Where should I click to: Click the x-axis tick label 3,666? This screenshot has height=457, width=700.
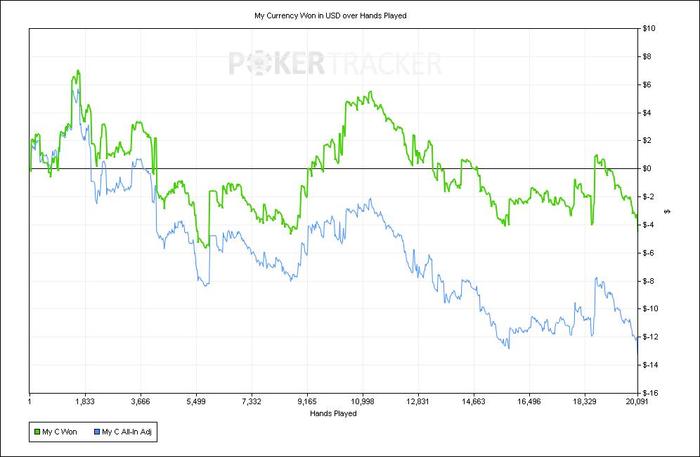pyautogui.click(x=141, y=402)
